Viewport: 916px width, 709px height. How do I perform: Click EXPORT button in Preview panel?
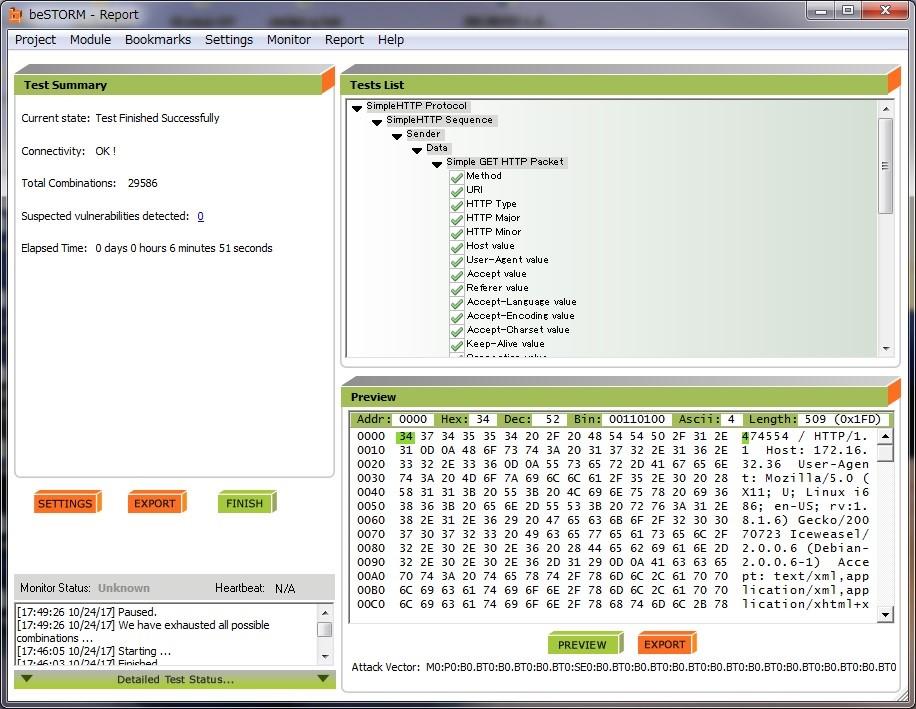pos(667,644)
